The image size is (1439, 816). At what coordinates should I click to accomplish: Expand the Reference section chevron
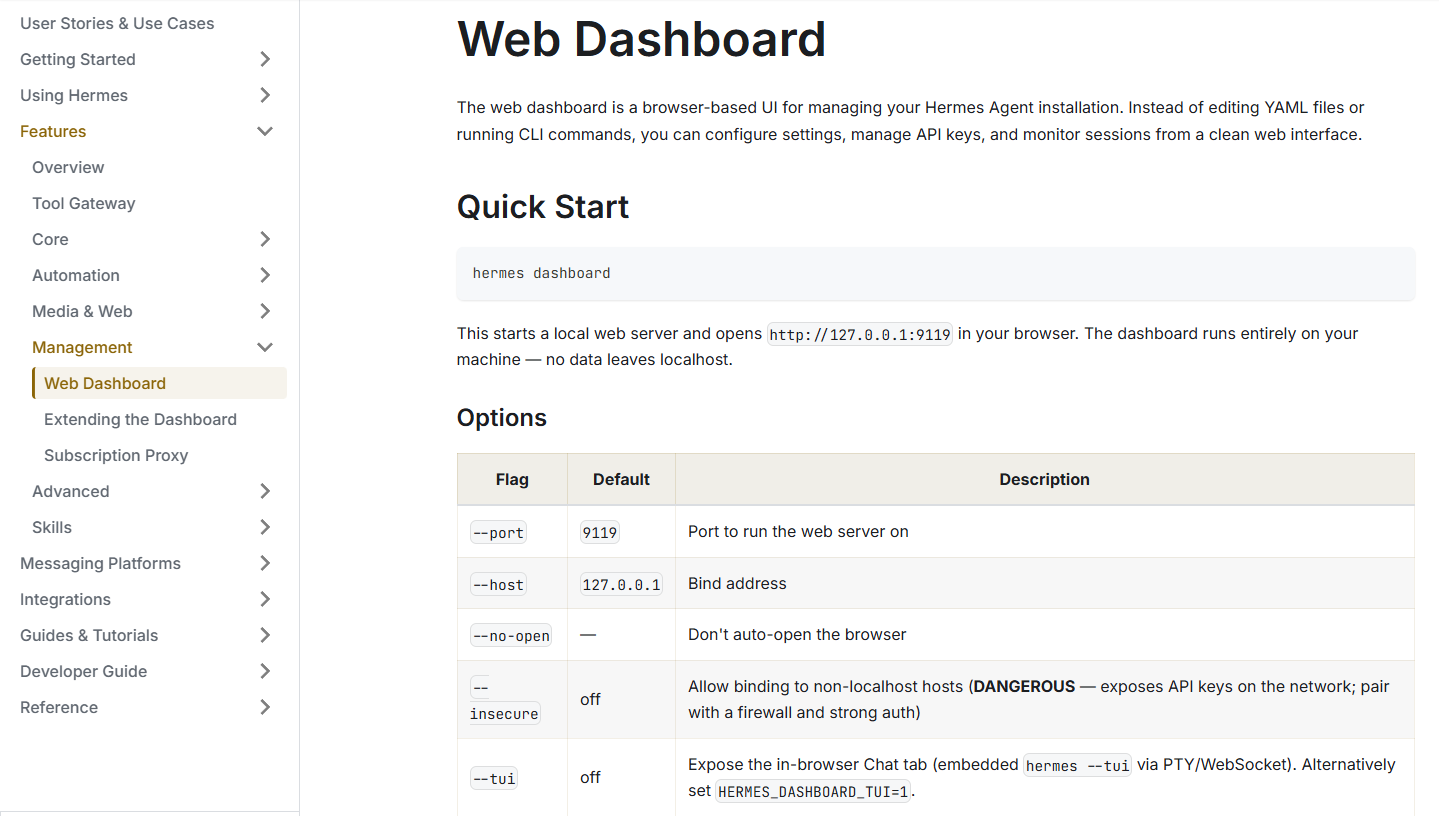click(265, 707)
